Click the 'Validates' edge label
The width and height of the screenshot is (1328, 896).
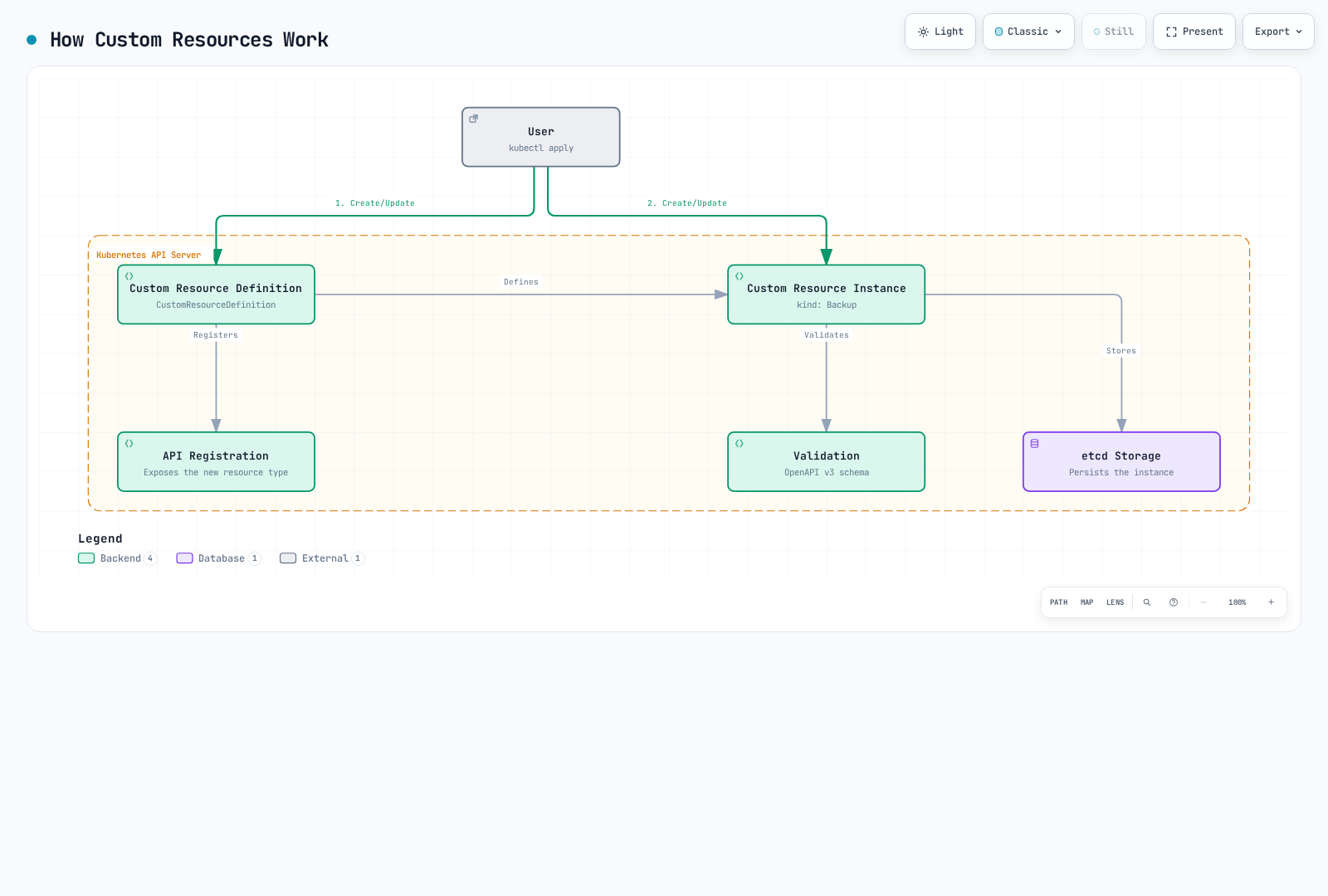[x=827, y=335]
